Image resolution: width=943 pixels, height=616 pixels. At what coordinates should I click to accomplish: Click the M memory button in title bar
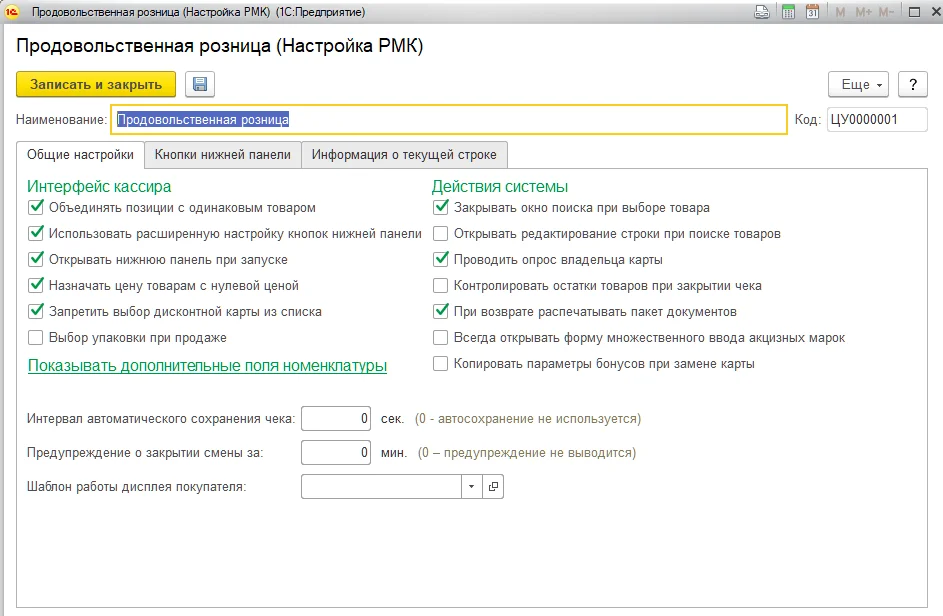pyautogui.click(x=840, y=12)
